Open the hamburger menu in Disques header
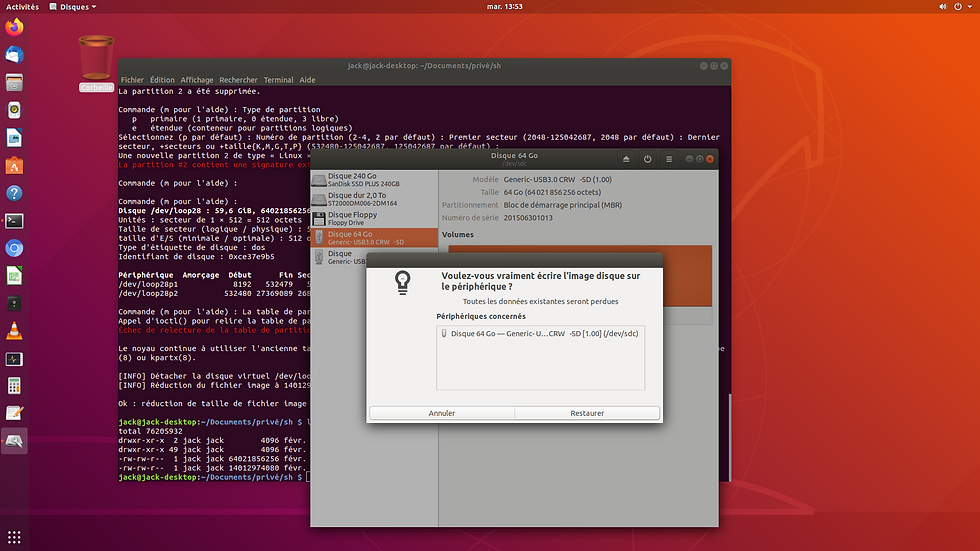The image size is (980, 551). tap(669, 159)
